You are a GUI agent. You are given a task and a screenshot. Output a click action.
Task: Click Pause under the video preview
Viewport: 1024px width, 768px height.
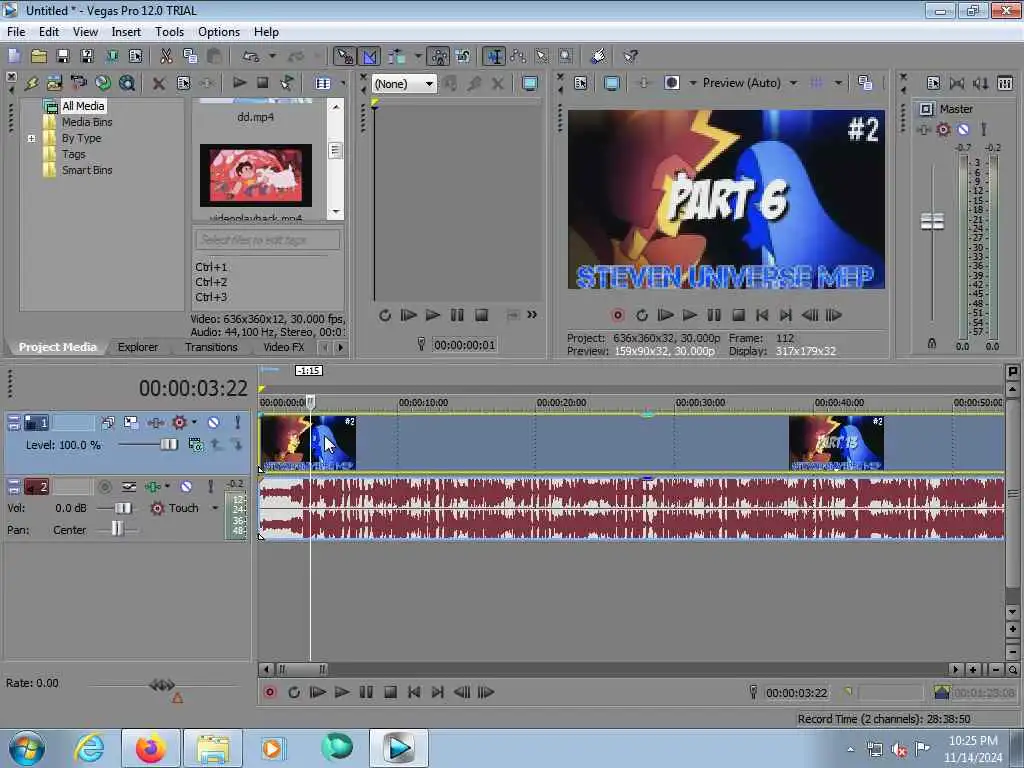714,315
